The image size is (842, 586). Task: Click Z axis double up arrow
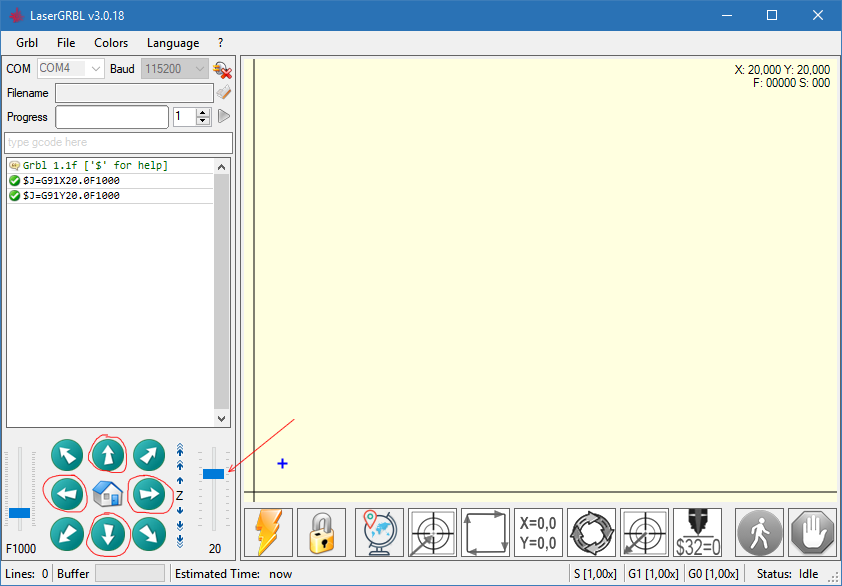coord(180,465)
